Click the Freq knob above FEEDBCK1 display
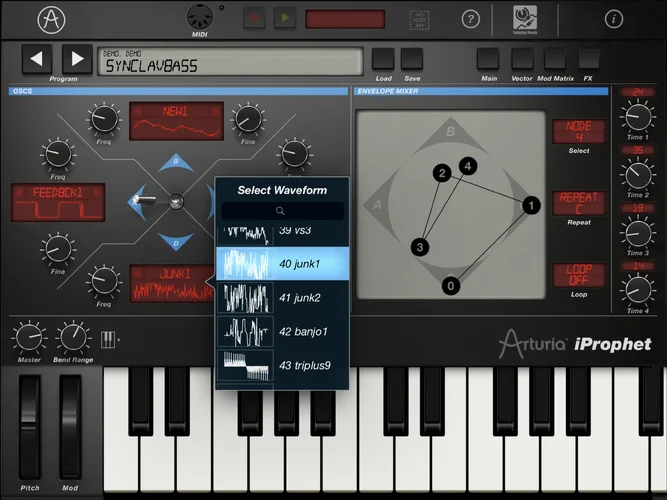 tap(58, 154)
